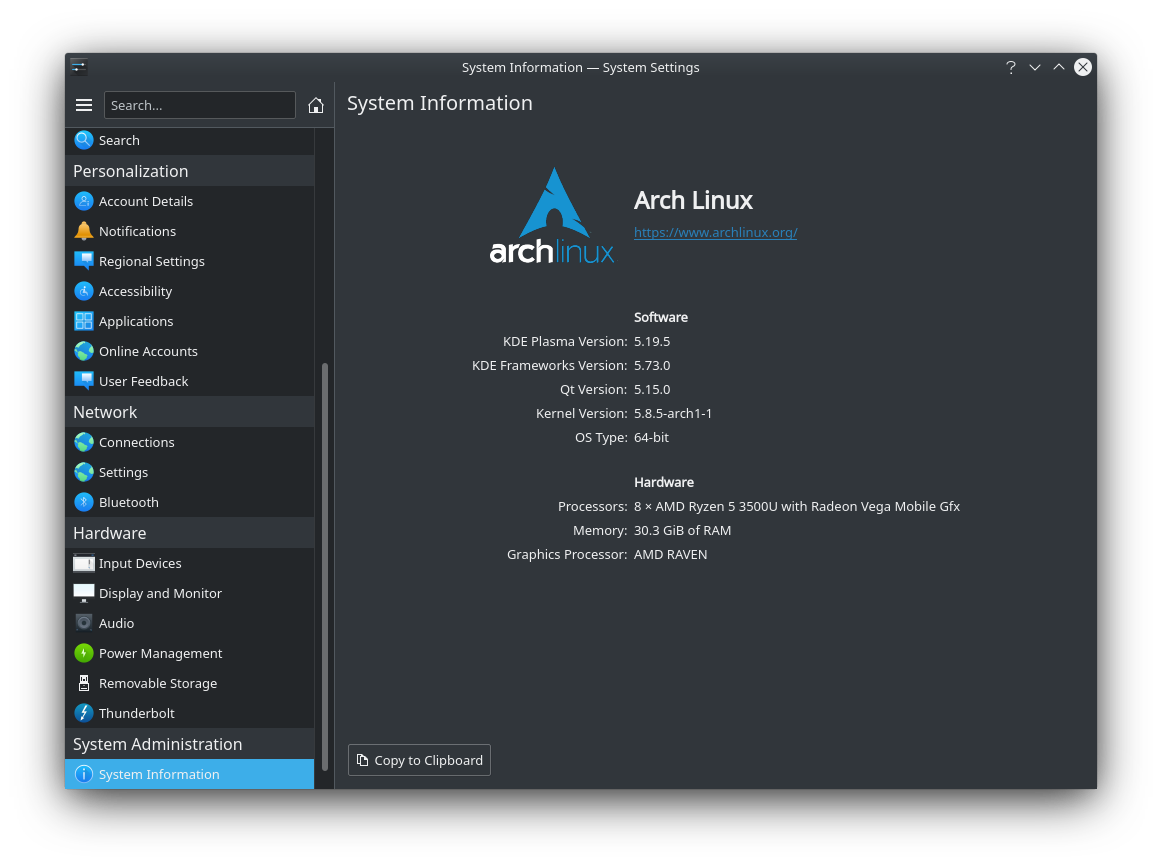The width and height of the screenshot is (1162, 866).
Task: Click the Copy to Clipboard button
Action: (x=419, y=759)
